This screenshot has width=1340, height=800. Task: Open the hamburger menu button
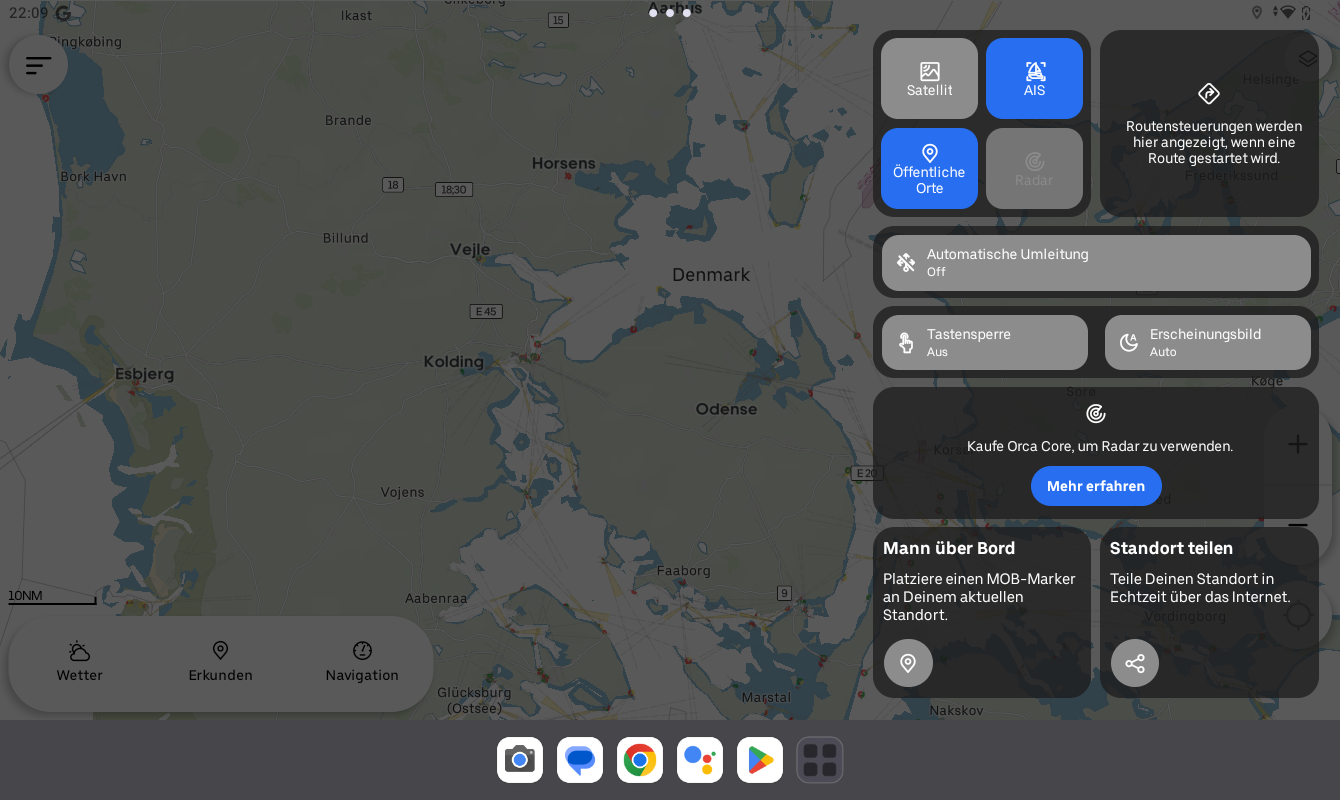pos(38,65)
